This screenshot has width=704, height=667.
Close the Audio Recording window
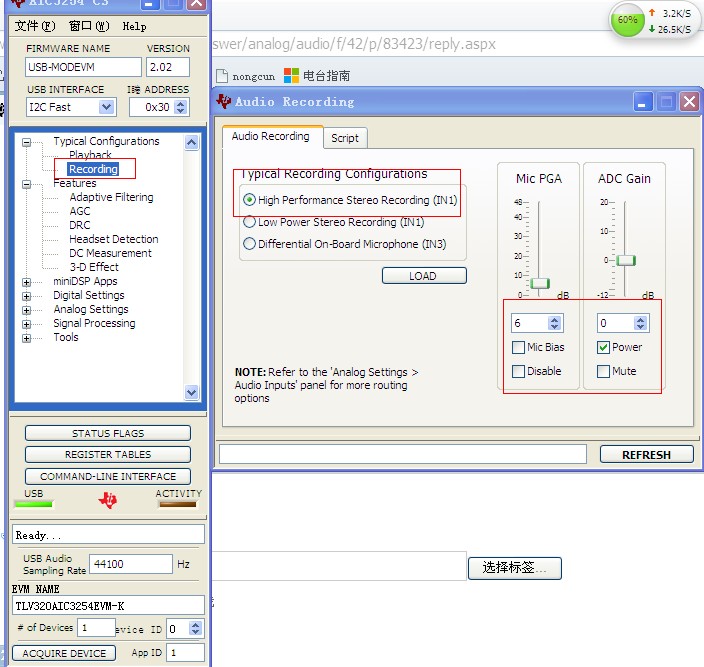690,101
